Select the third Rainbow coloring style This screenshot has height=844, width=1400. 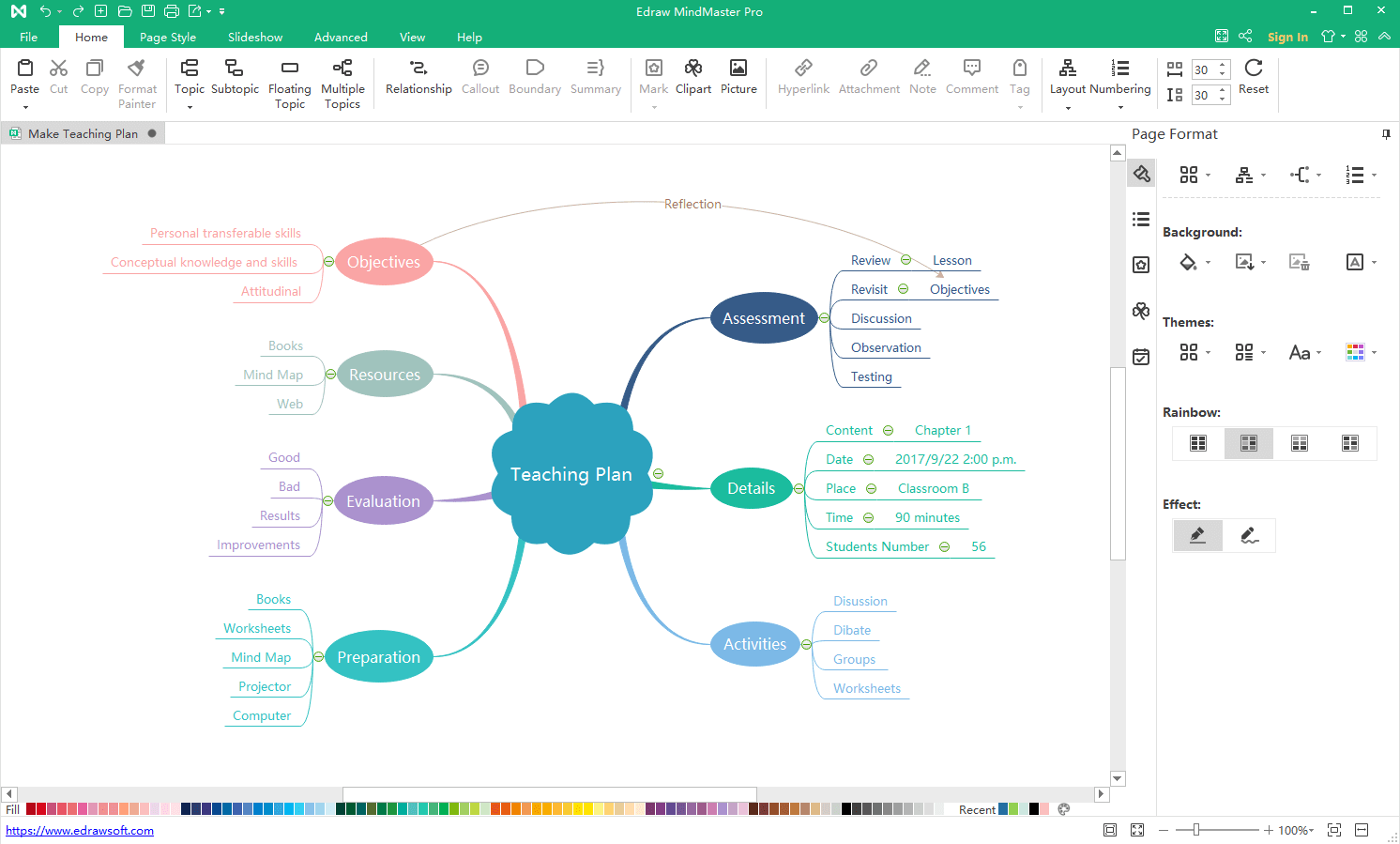tap(1299, 442)
